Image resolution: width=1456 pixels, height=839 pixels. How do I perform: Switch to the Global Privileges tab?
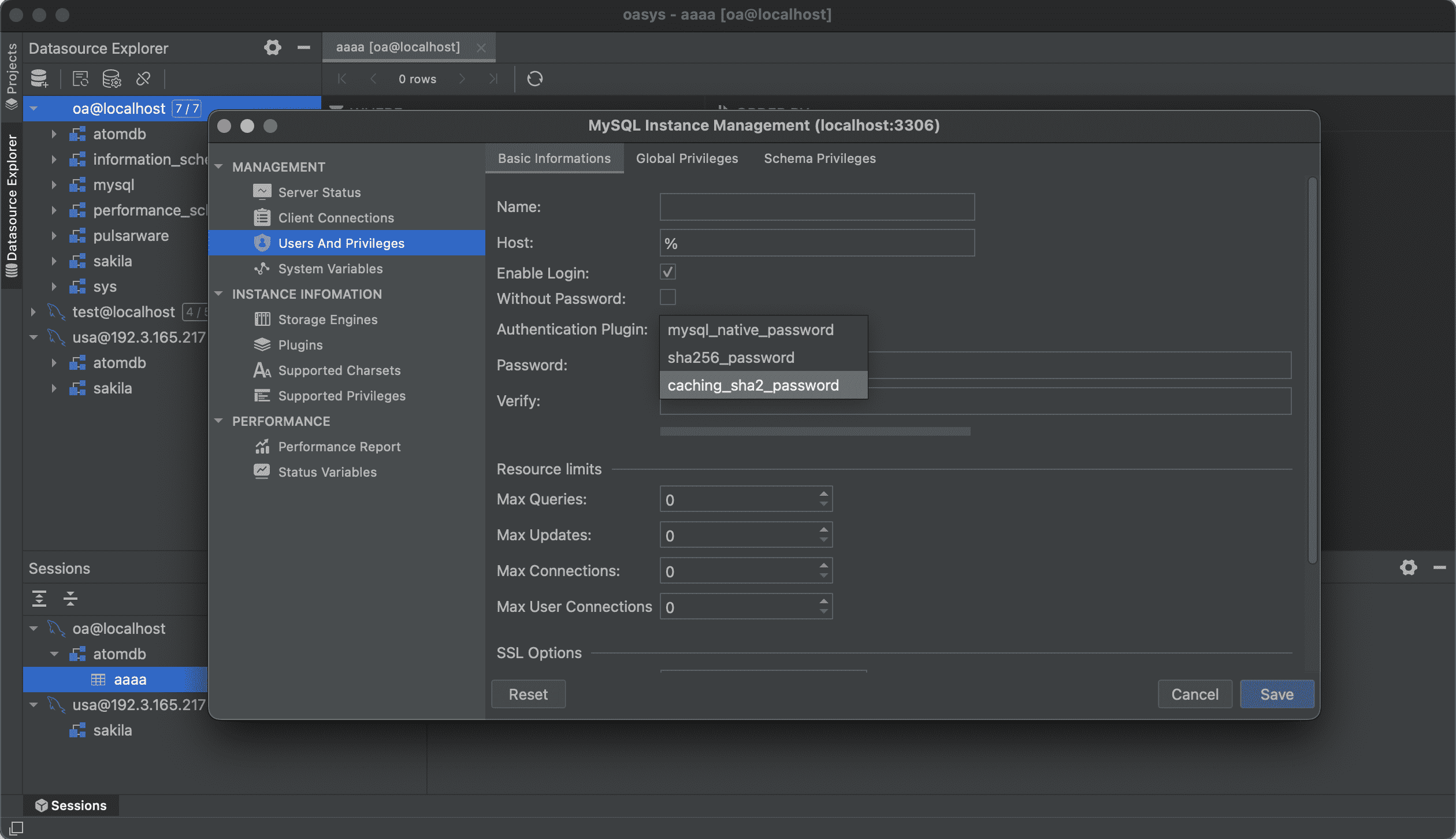687,158
